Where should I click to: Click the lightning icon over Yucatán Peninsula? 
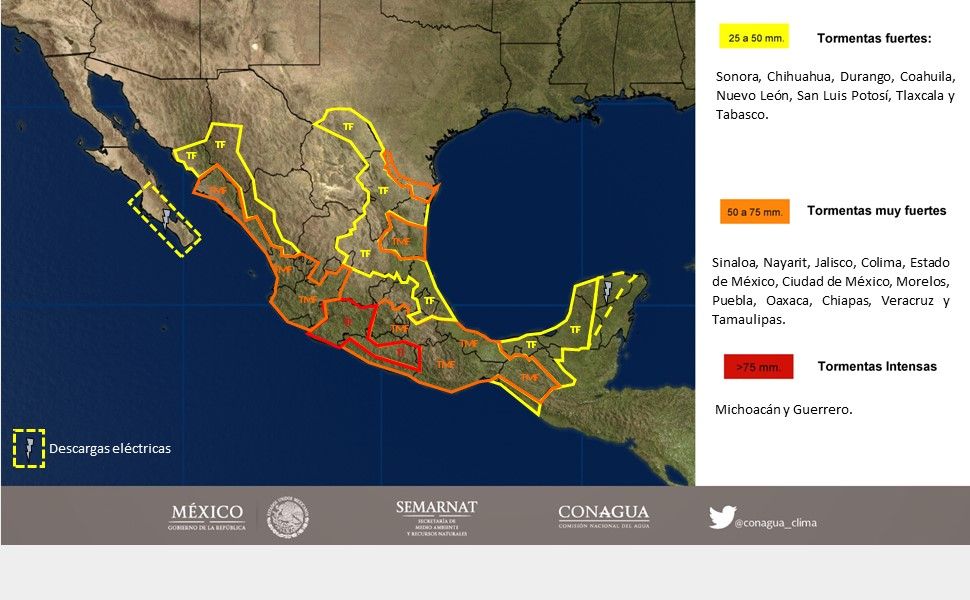605,290
